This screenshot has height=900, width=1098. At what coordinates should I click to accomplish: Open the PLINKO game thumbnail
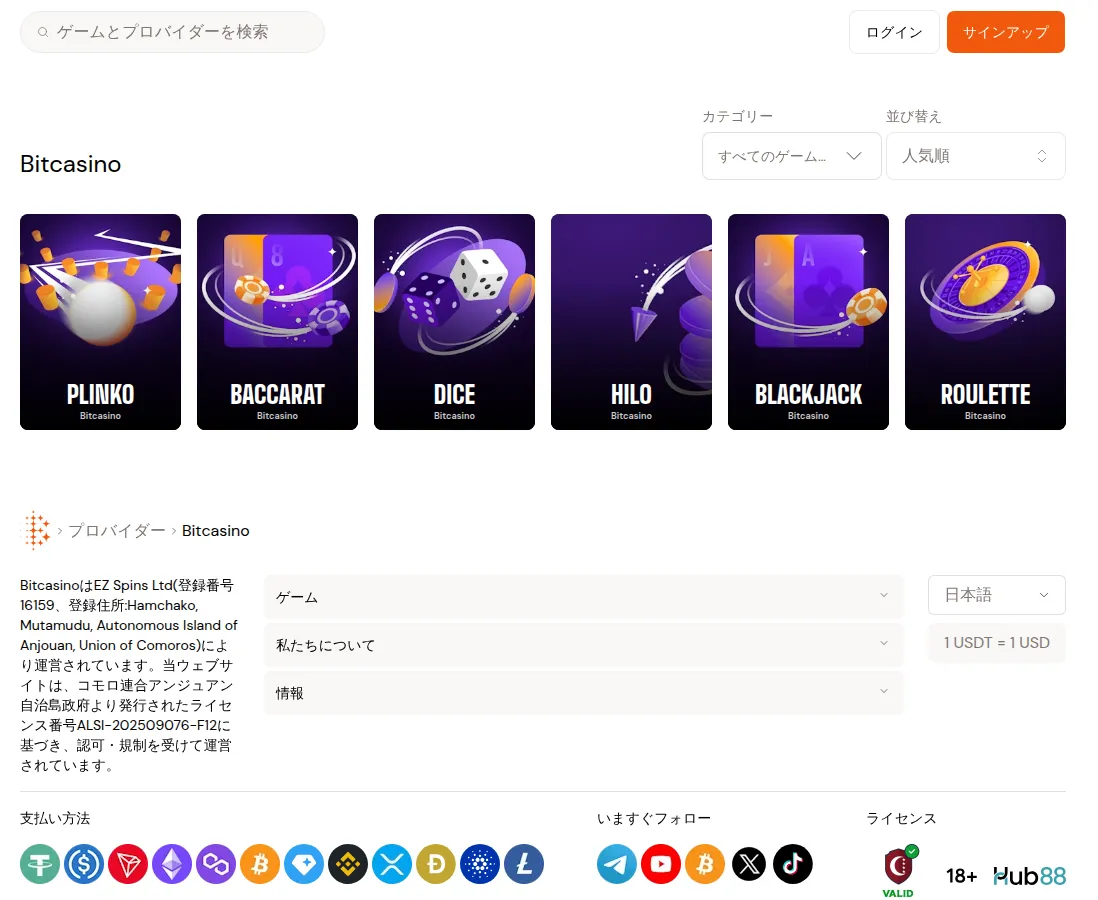100,322
